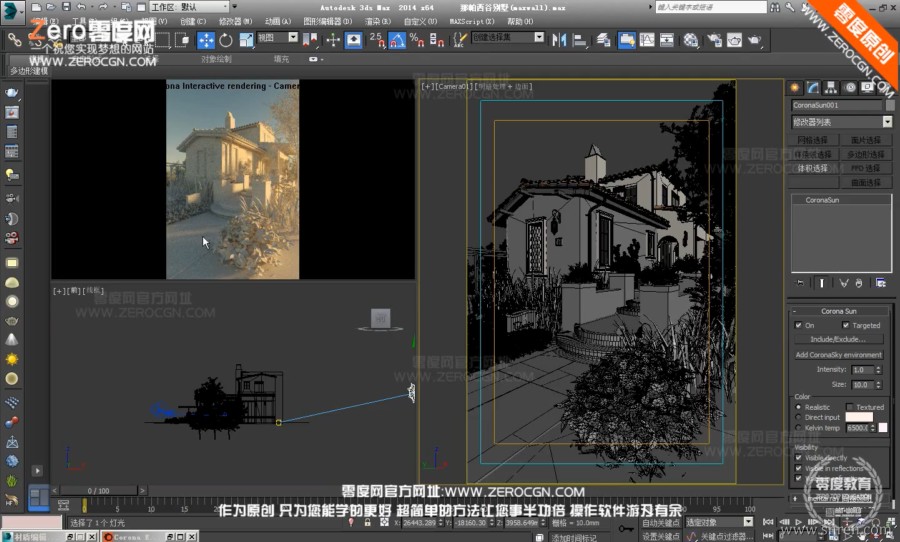Screen dimensions: 900x542
Task: Open the 动画(A) Animation menu
Action: [279, 20]
